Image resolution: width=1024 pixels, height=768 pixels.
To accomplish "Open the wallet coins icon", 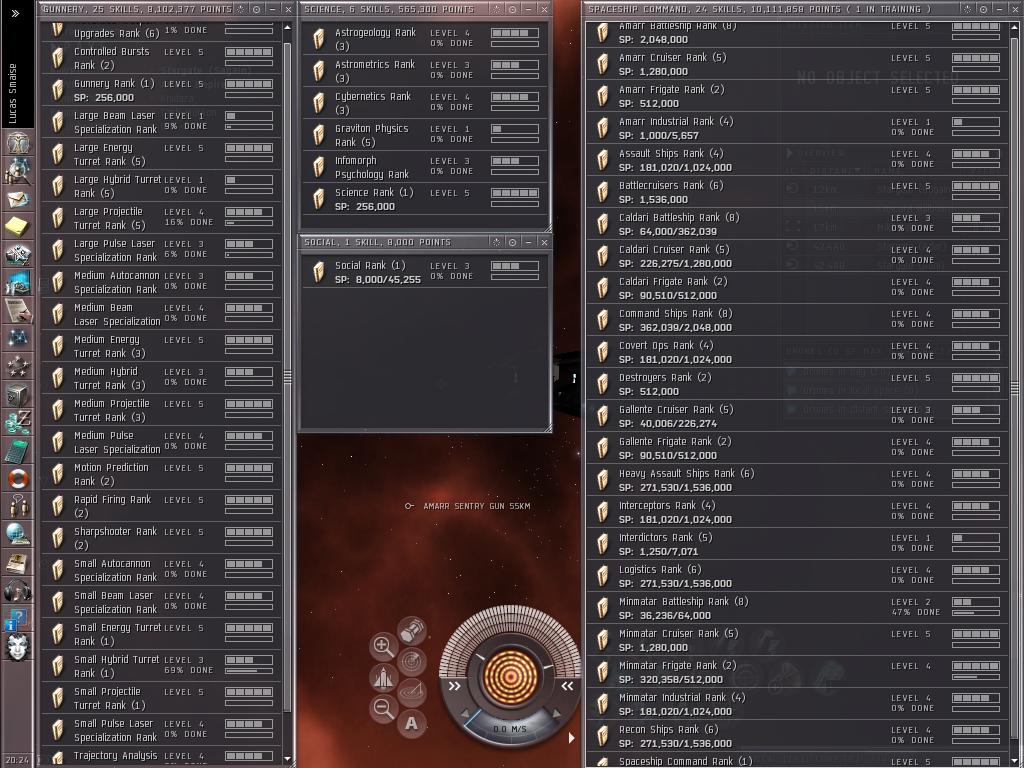I will 18,423.
